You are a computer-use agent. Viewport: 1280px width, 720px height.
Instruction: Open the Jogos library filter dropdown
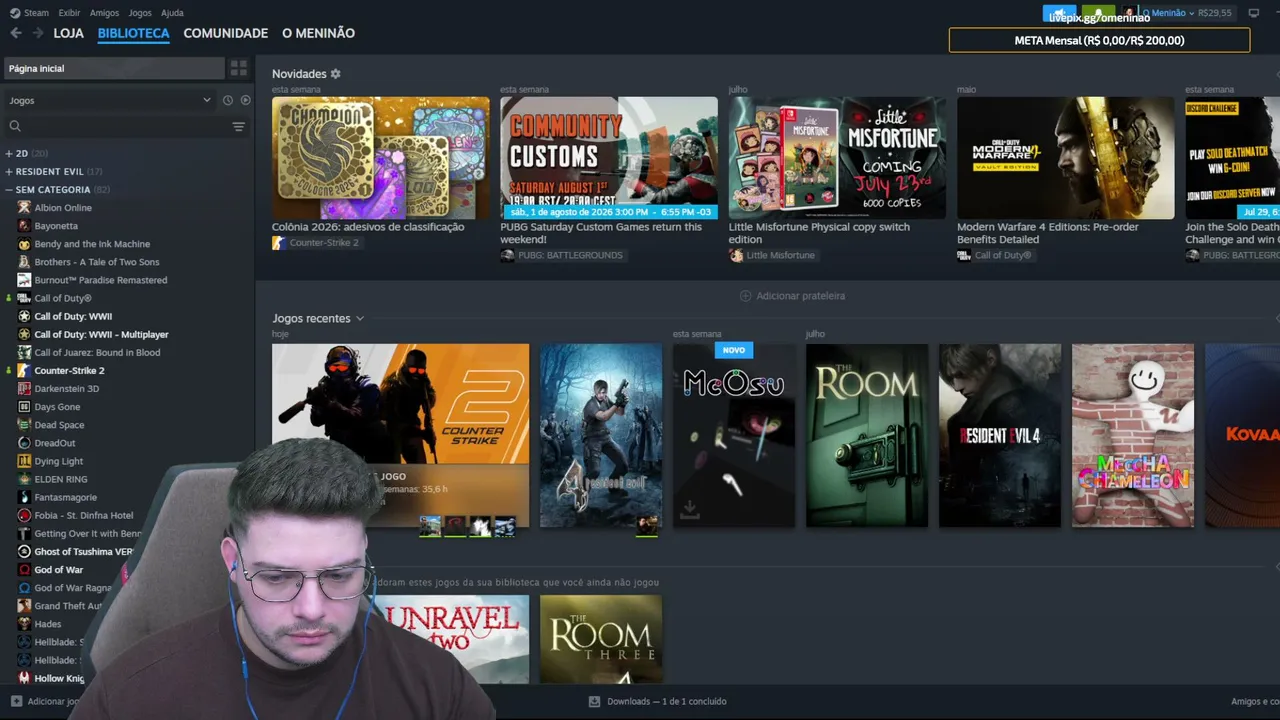tap(110, 100)
